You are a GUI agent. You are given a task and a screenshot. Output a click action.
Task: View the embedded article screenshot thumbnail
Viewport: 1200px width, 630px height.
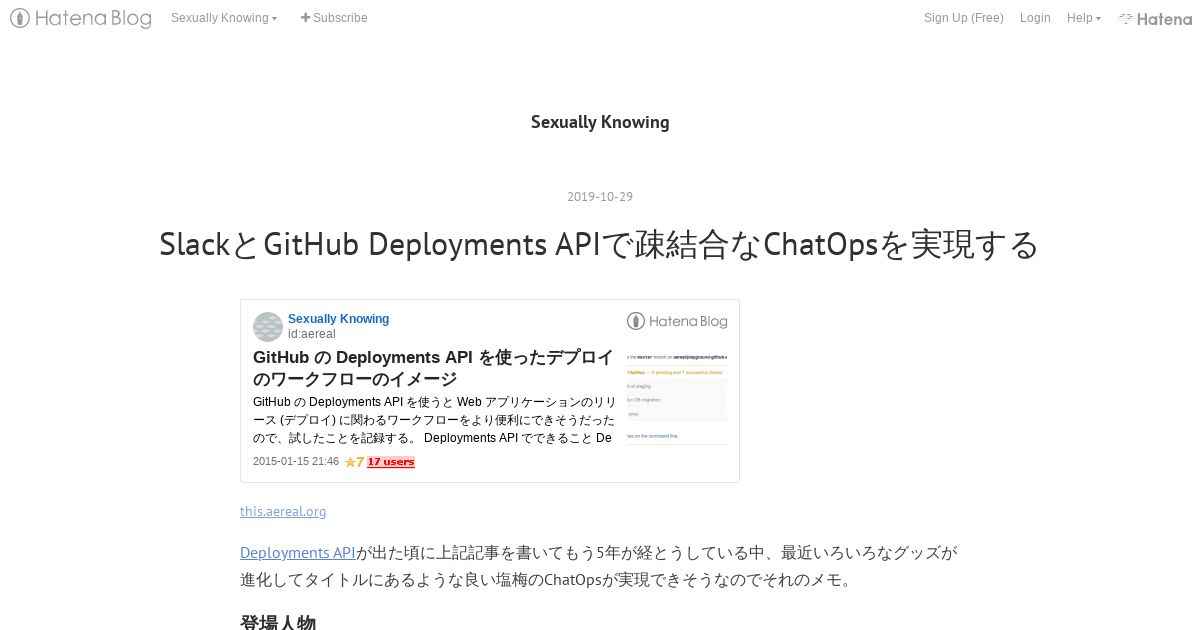coord(677,398)
